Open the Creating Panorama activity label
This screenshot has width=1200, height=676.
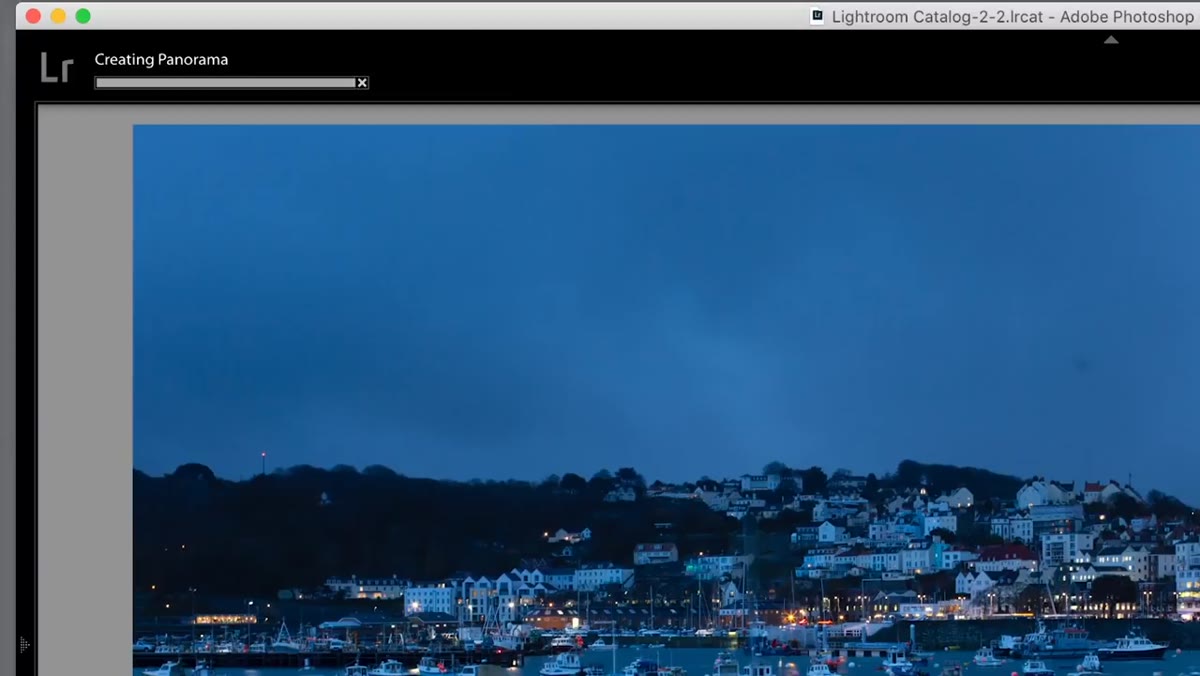tap(161, 59)
